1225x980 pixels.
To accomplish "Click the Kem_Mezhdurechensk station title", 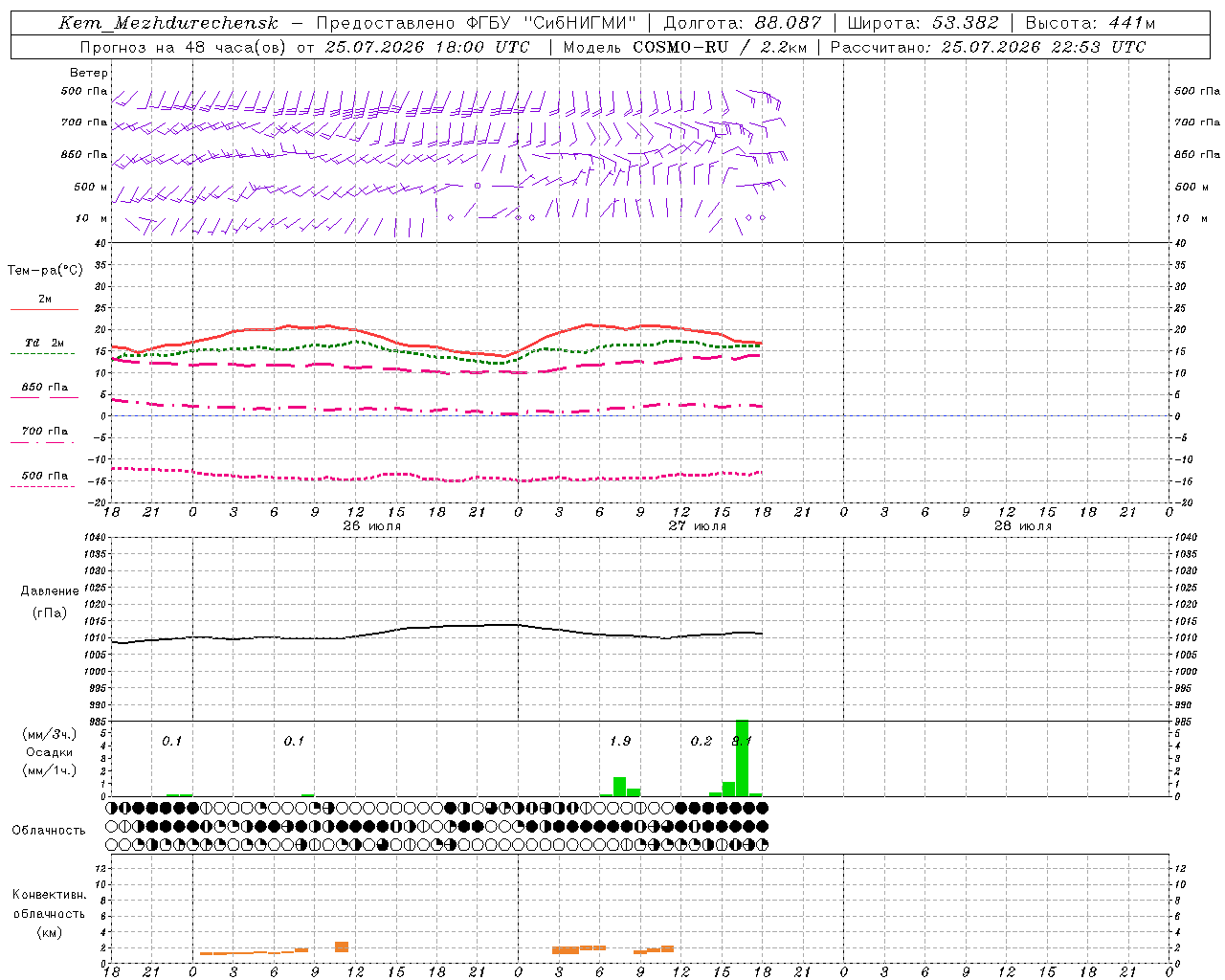I will click(x=168, y=23).
